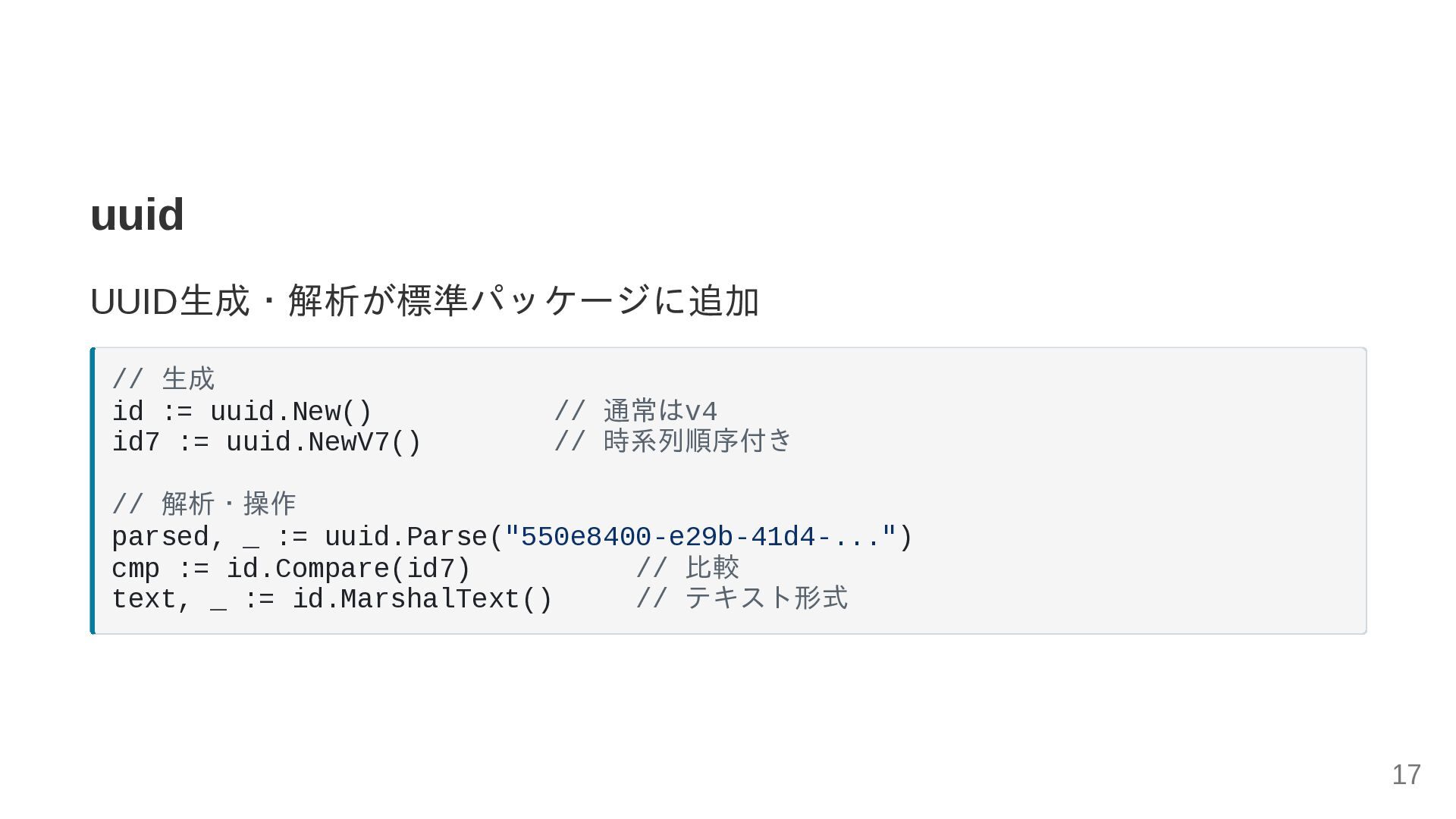Click the "id7" variable declaration
The image size is (1456, 819).
[x=136, y=442]
